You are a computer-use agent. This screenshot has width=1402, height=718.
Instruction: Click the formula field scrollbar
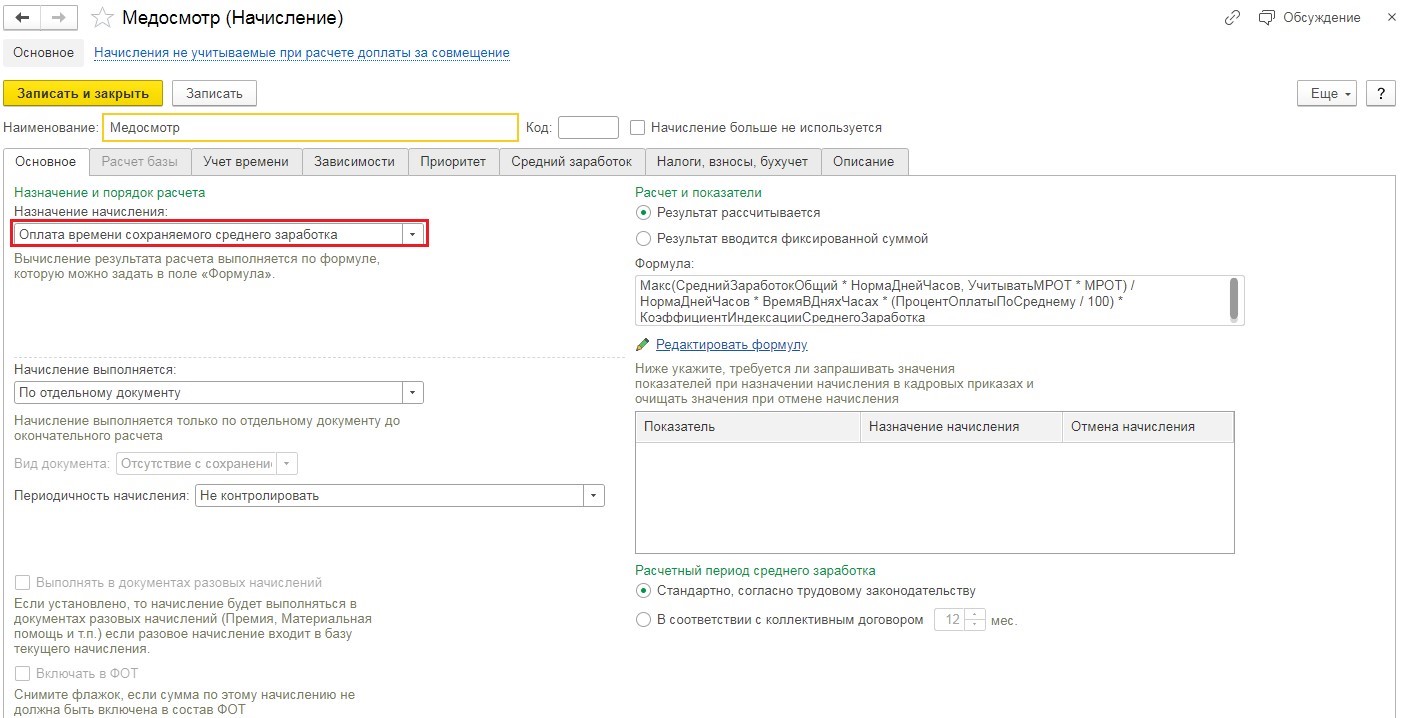point(1234,297)
